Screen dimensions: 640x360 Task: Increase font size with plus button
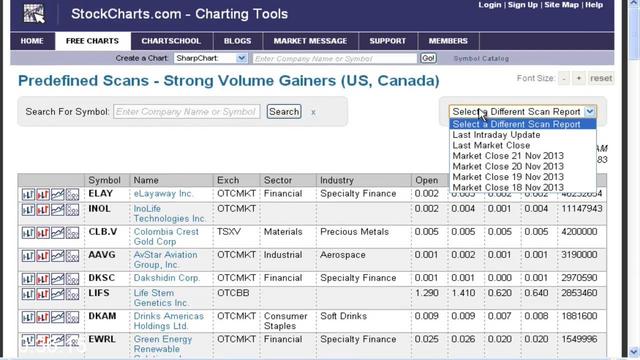click(x=579, y=78)
